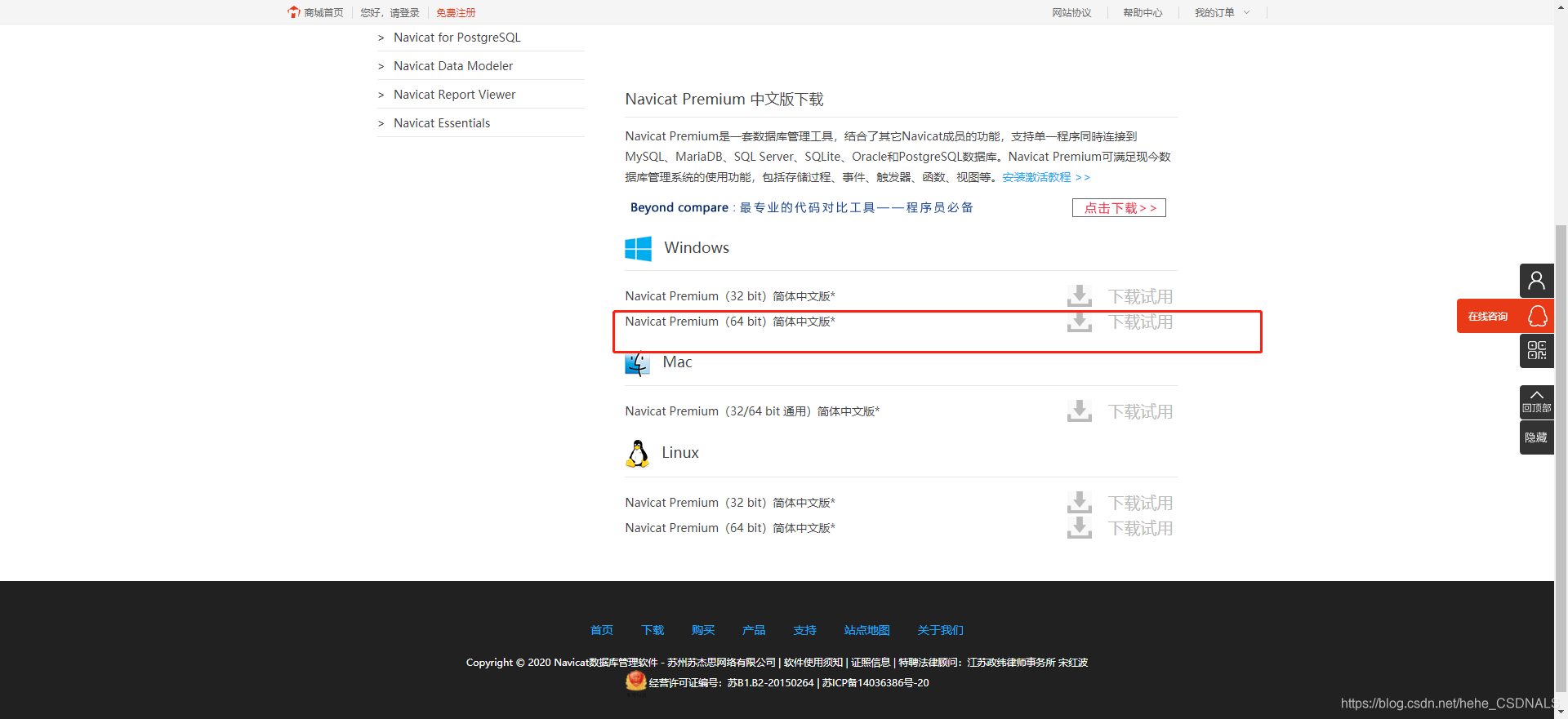The width and height of the screenshot is (1568, 719).
Task: Click heading Navicat Premium 中文版下载
Action: 724,100
